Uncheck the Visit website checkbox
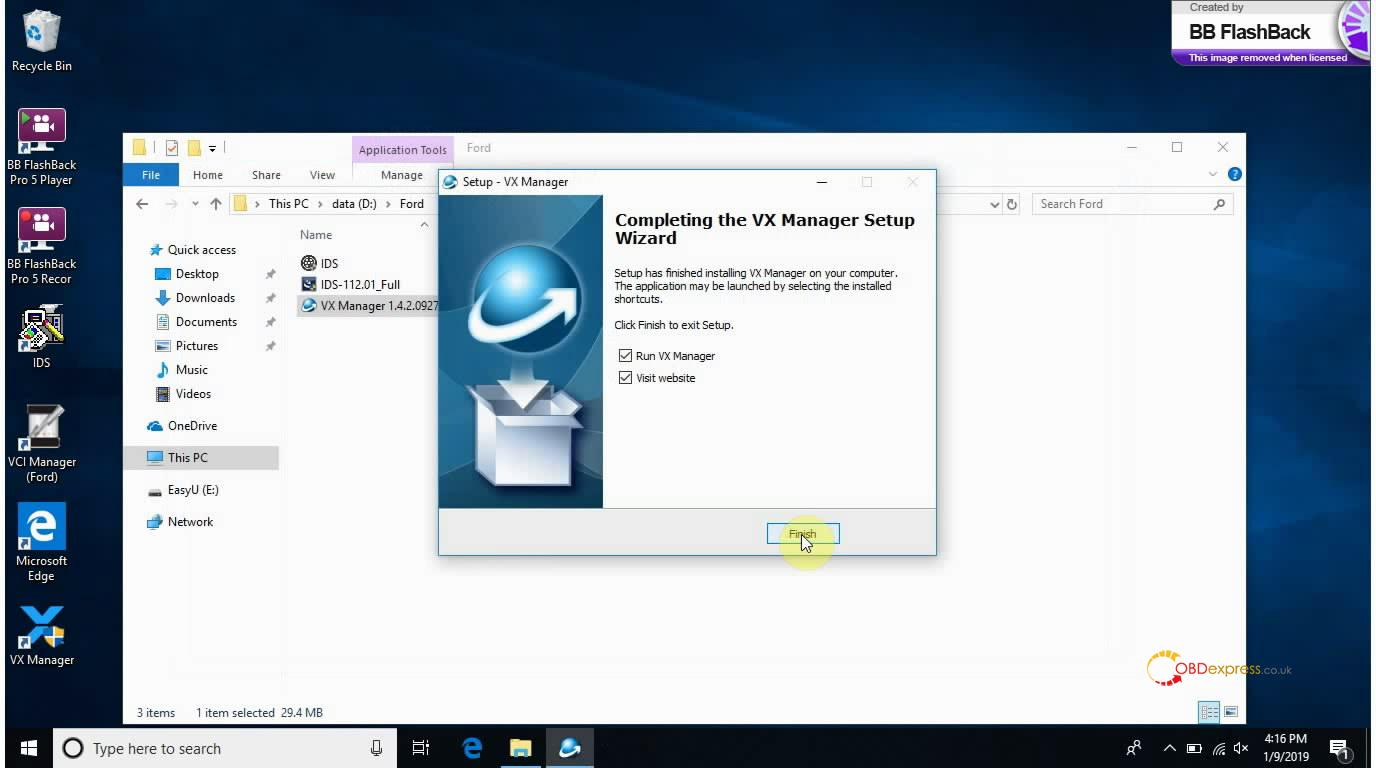The height and width of the screenshot is (768, 1376). click(x=626, y=378)
